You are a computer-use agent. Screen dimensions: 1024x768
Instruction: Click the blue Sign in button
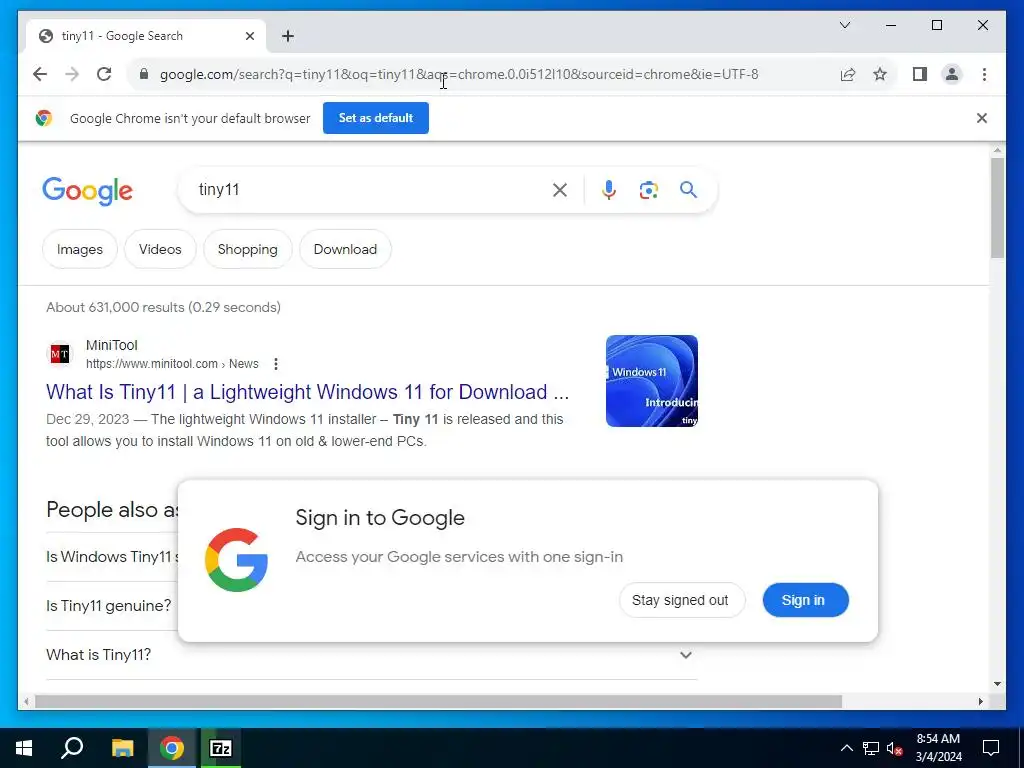pos(805,600)
